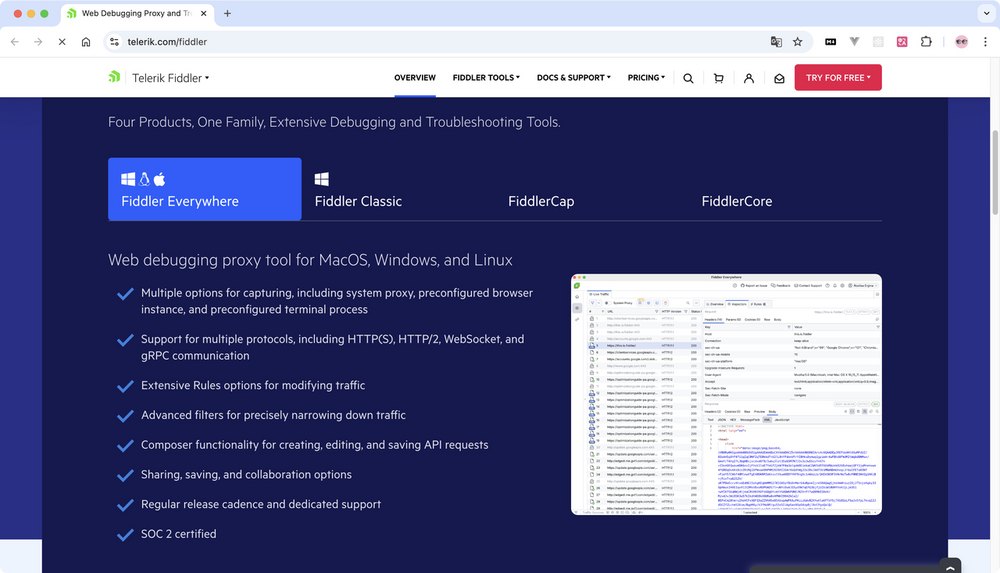Bookmark this page with the star icon
This screenshot has width=1000, height=573.
coord(798,42)
